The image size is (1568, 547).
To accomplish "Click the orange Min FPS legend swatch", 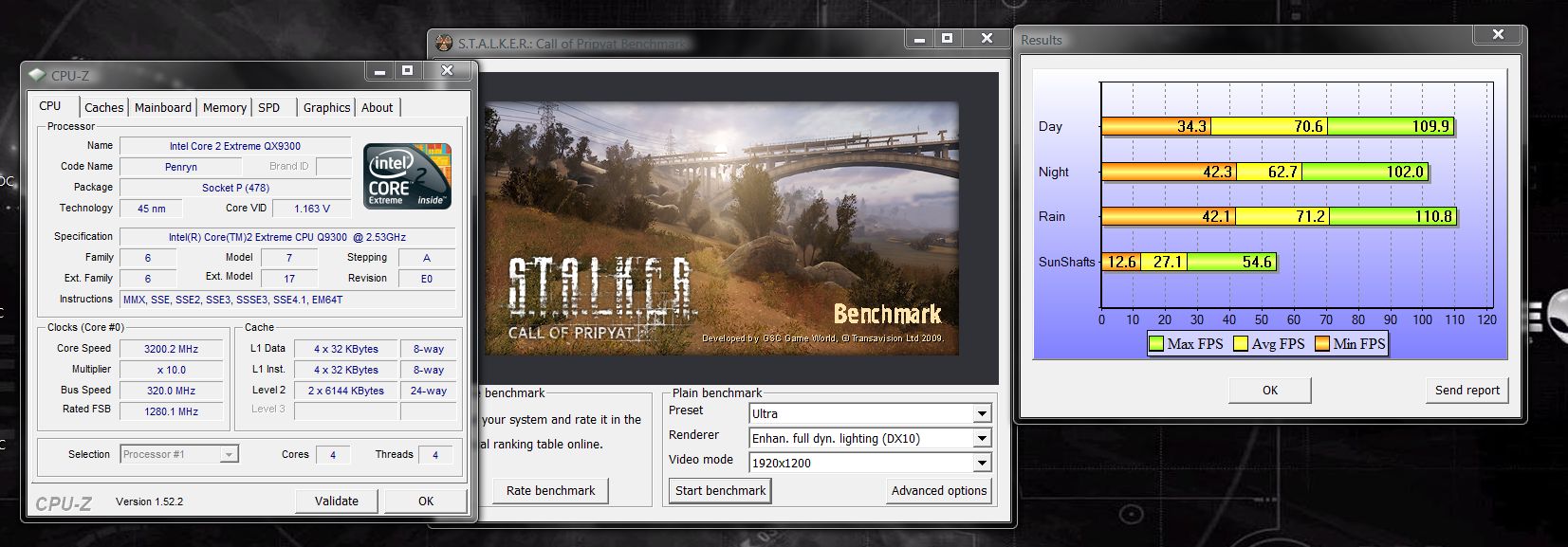I will pos(1322,344).
